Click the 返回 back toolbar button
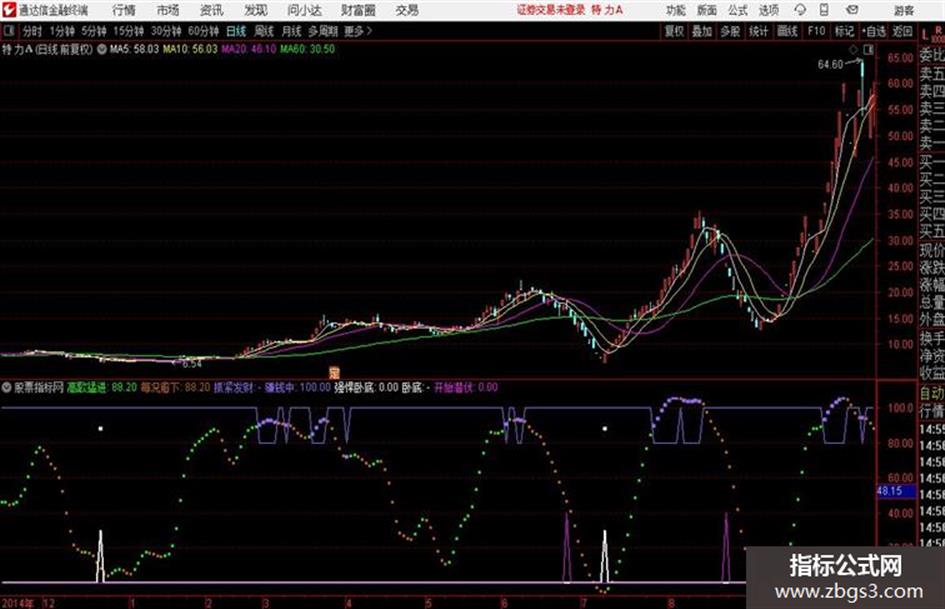945x609 pixels. pos(902,31)
